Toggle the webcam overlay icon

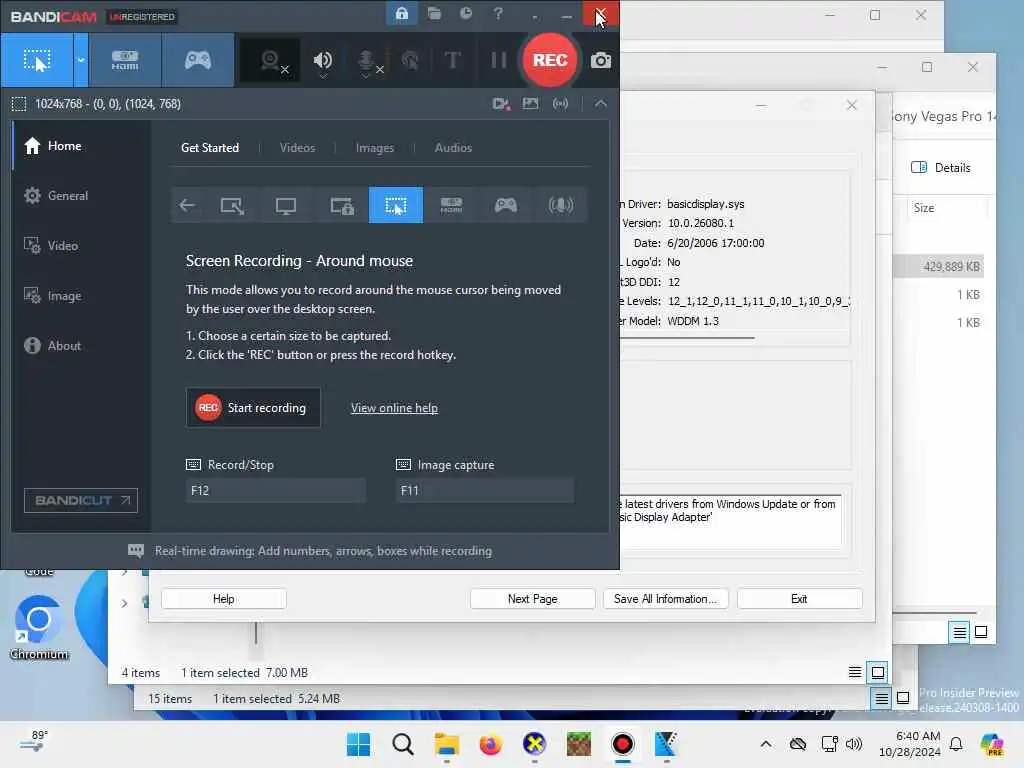270,61
